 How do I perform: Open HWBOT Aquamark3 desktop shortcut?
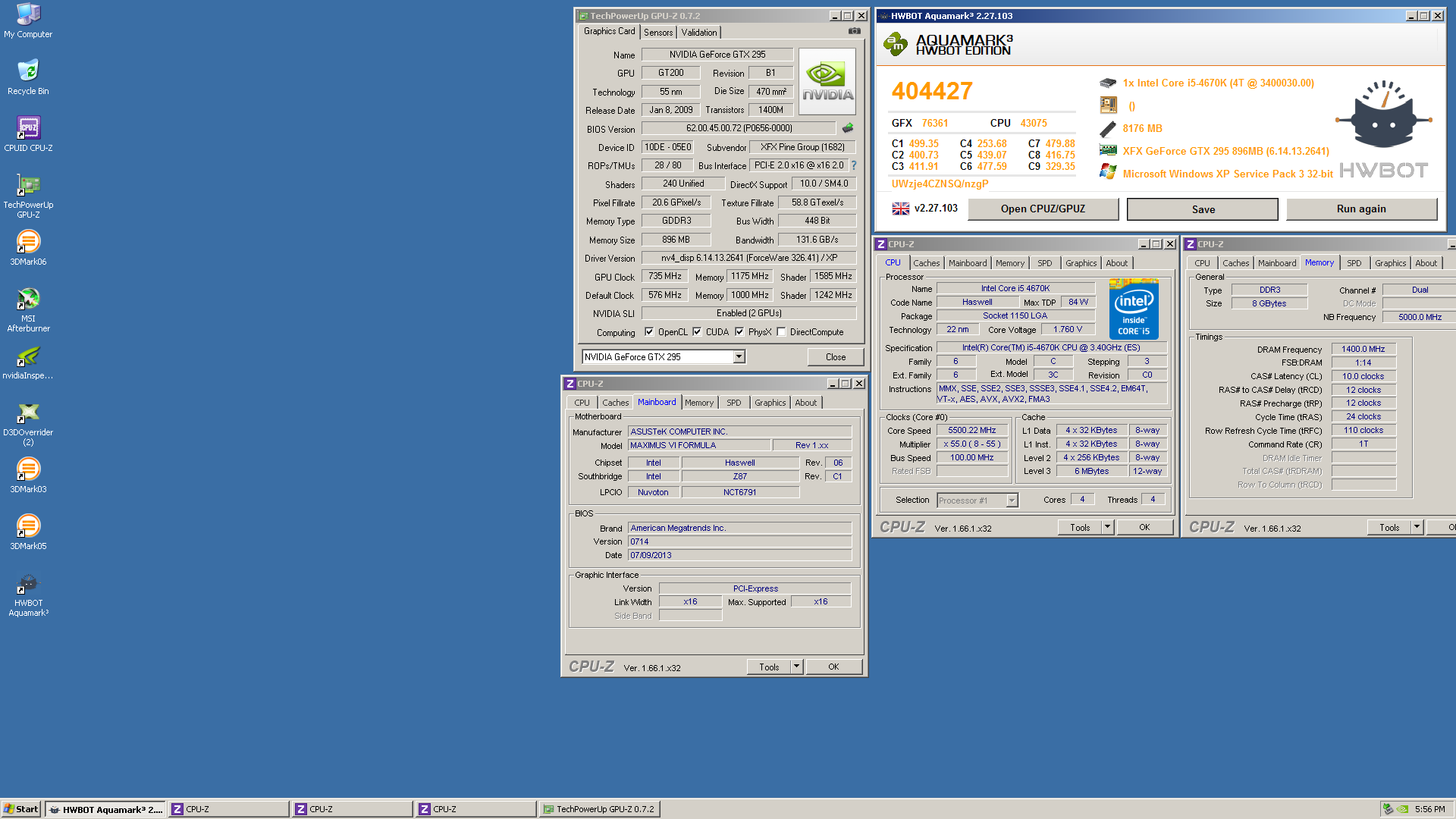[x=28, y=594]
